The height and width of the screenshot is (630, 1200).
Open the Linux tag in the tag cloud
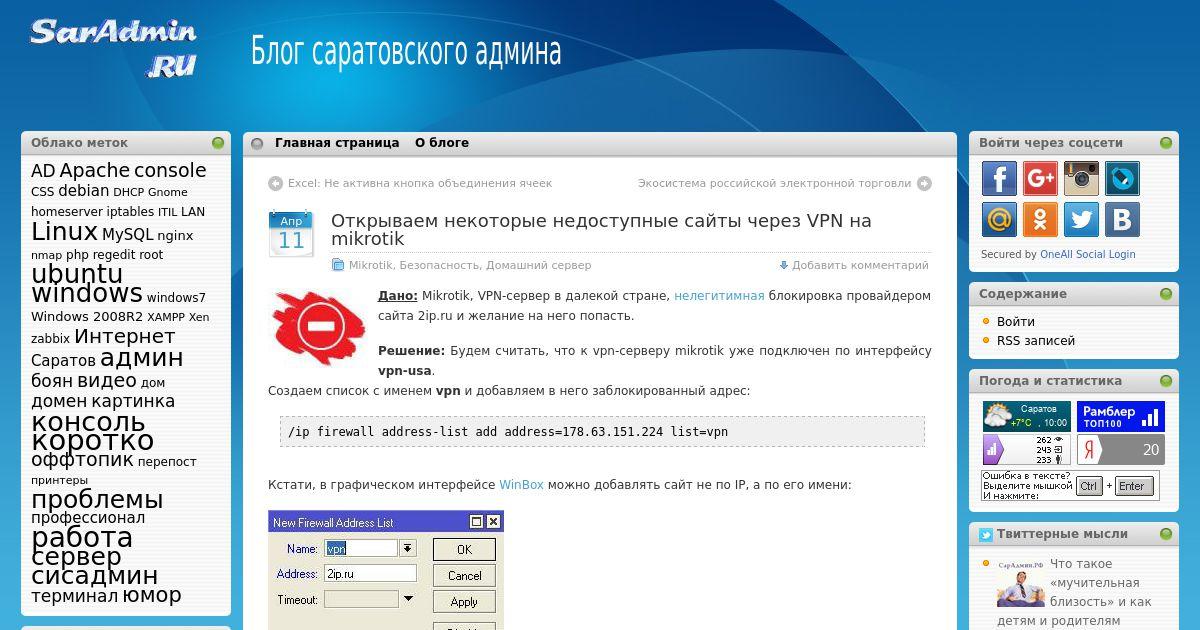coord(64,232)
